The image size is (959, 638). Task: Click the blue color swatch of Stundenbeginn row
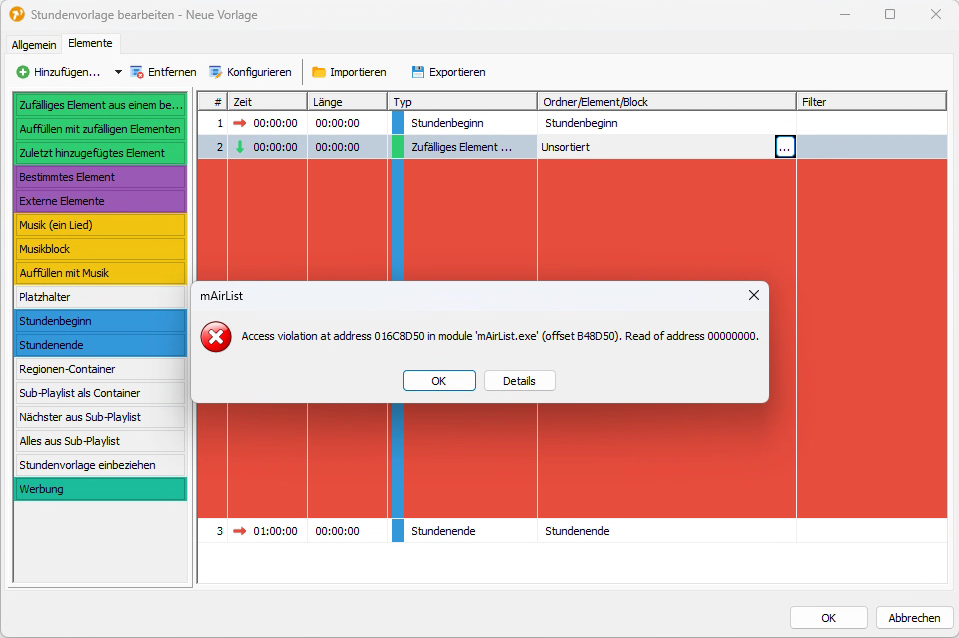[397, 123]
